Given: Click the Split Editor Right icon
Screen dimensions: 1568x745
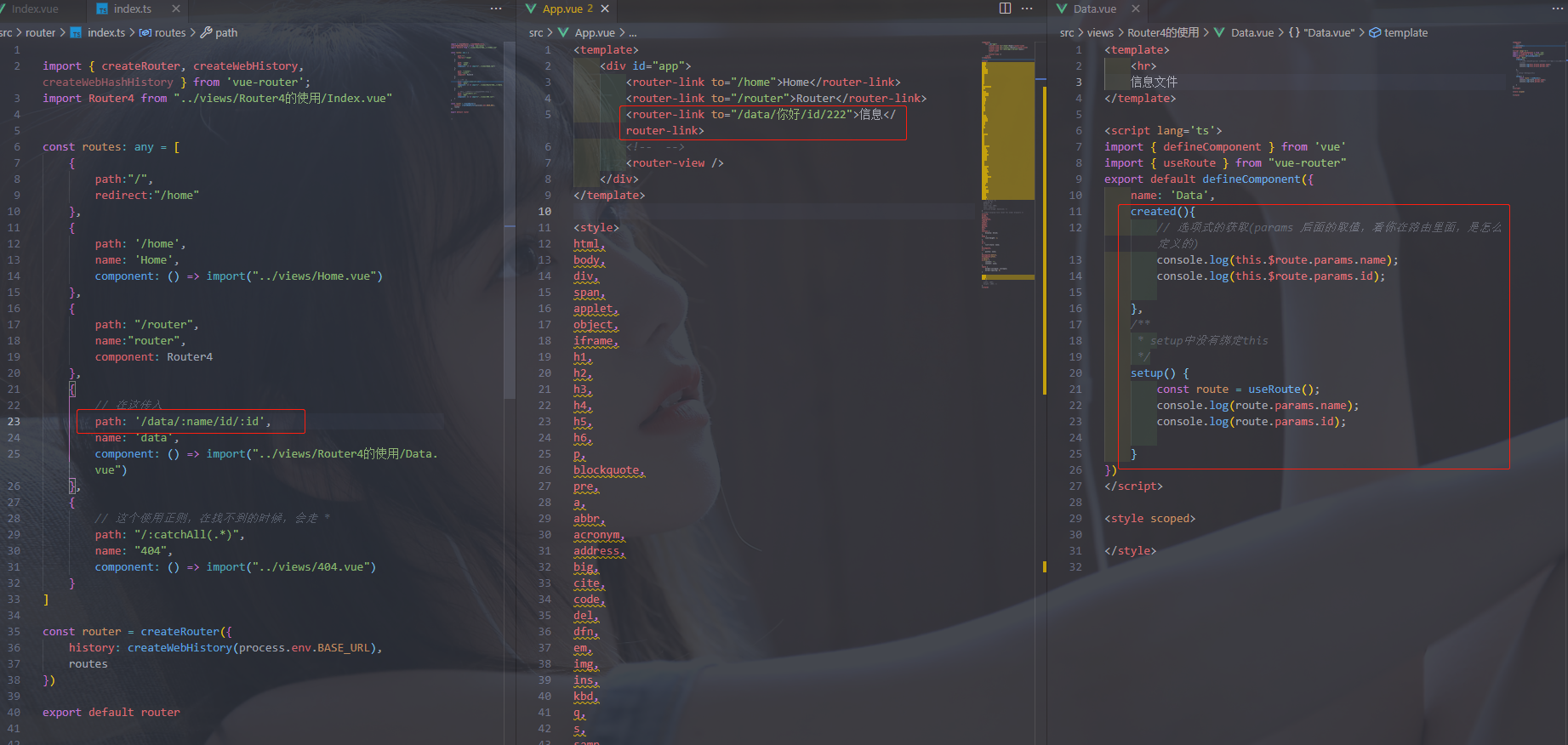Looking at the screenshot, I should 1005,9.
